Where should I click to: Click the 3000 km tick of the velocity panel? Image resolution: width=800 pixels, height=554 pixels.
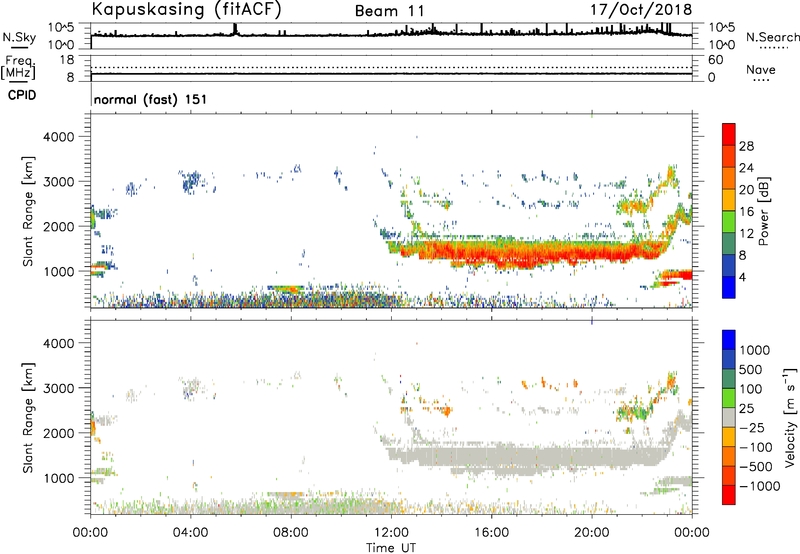click(x=59, y=388)
